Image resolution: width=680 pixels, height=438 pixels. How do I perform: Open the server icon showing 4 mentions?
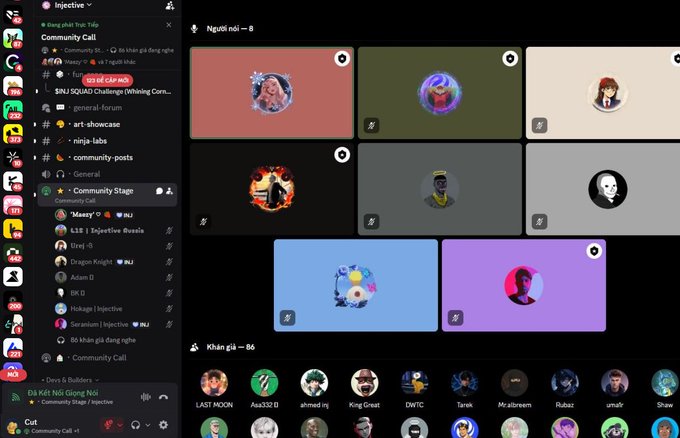(13, 62)
